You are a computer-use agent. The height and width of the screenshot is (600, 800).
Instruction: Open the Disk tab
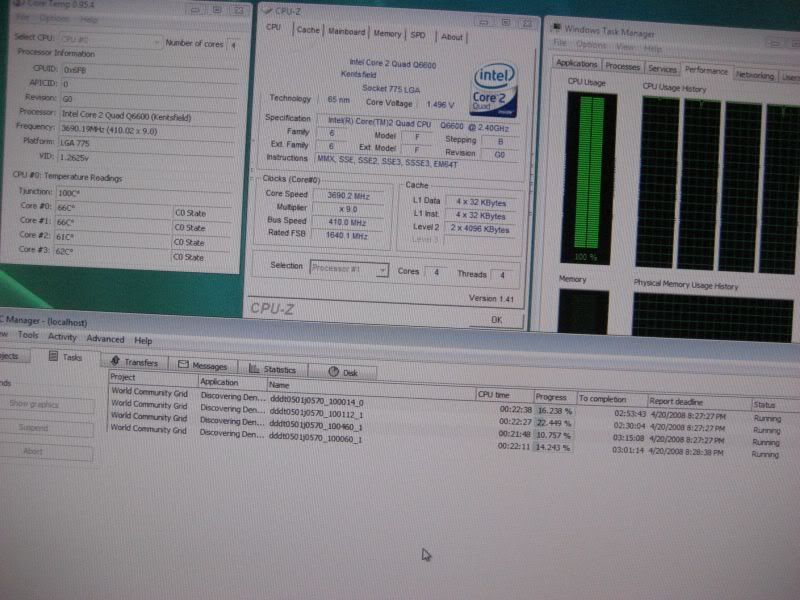click(343, 372)
